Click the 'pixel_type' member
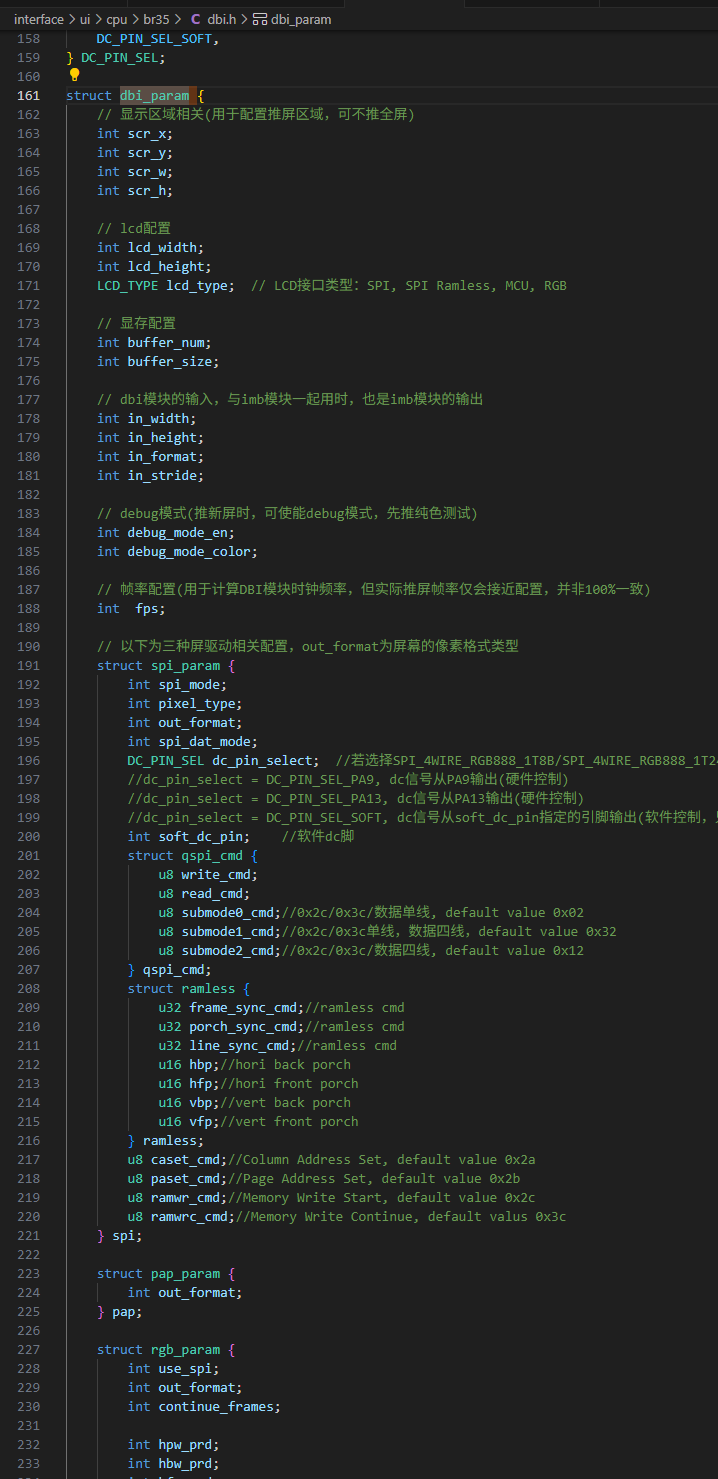The image size is (718, 1479). 197,704
